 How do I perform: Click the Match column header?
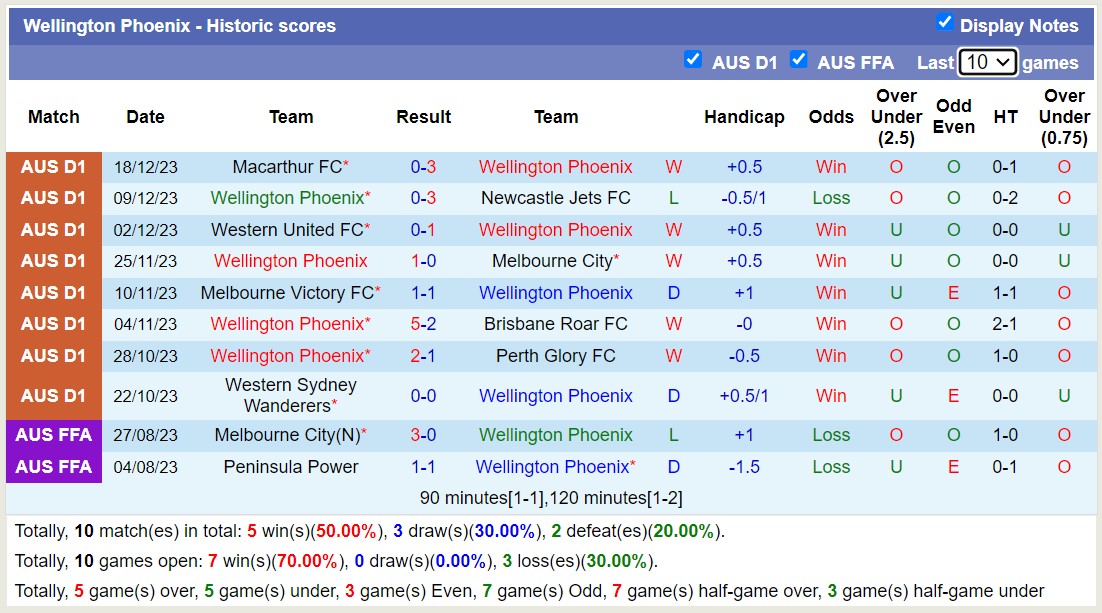click(x=54, y=117)
